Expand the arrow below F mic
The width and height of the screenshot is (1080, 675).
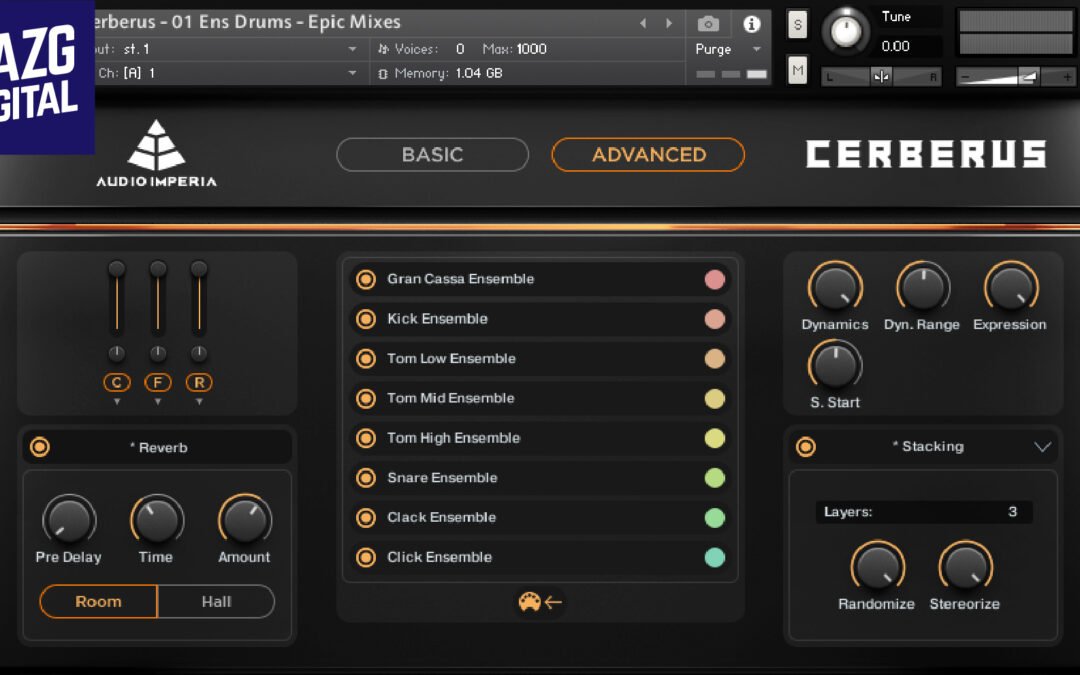tap(158, 402)
